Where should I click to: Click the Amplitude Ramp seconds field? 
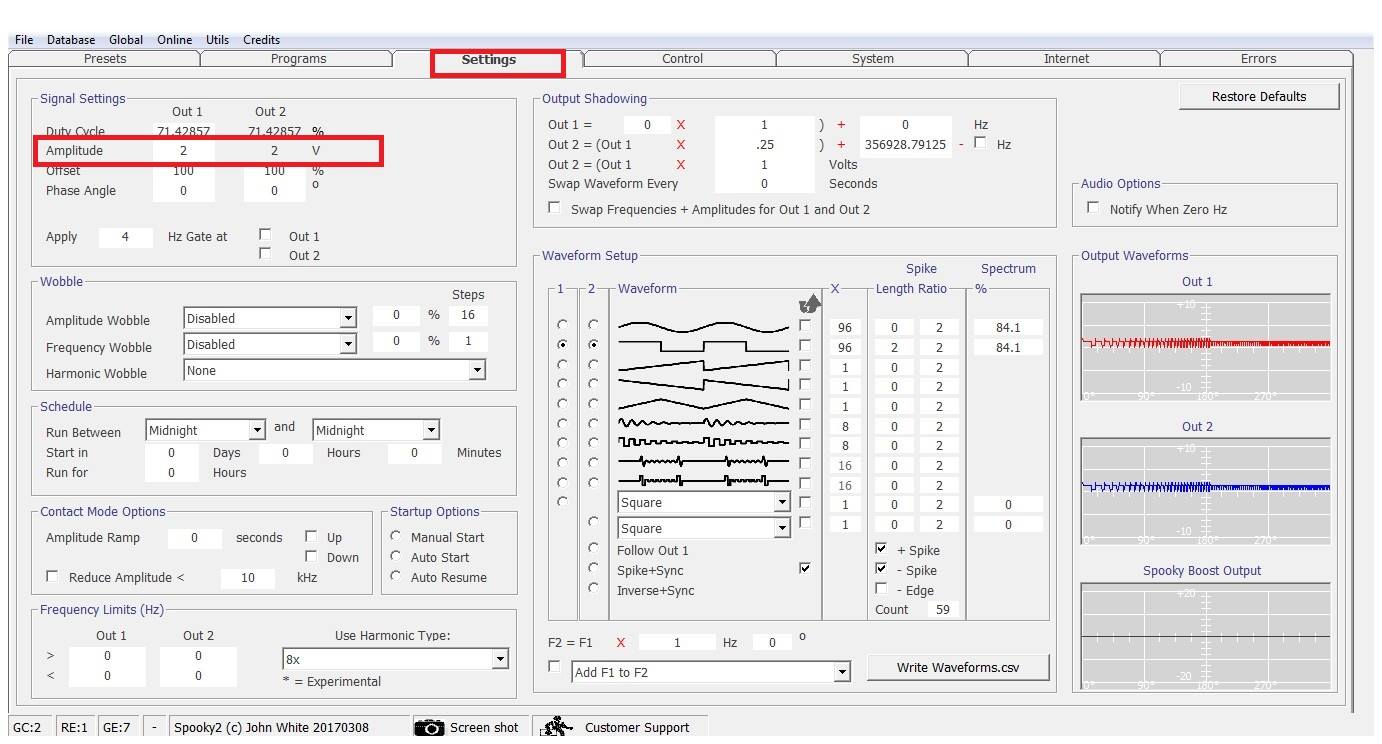point(194,538)
